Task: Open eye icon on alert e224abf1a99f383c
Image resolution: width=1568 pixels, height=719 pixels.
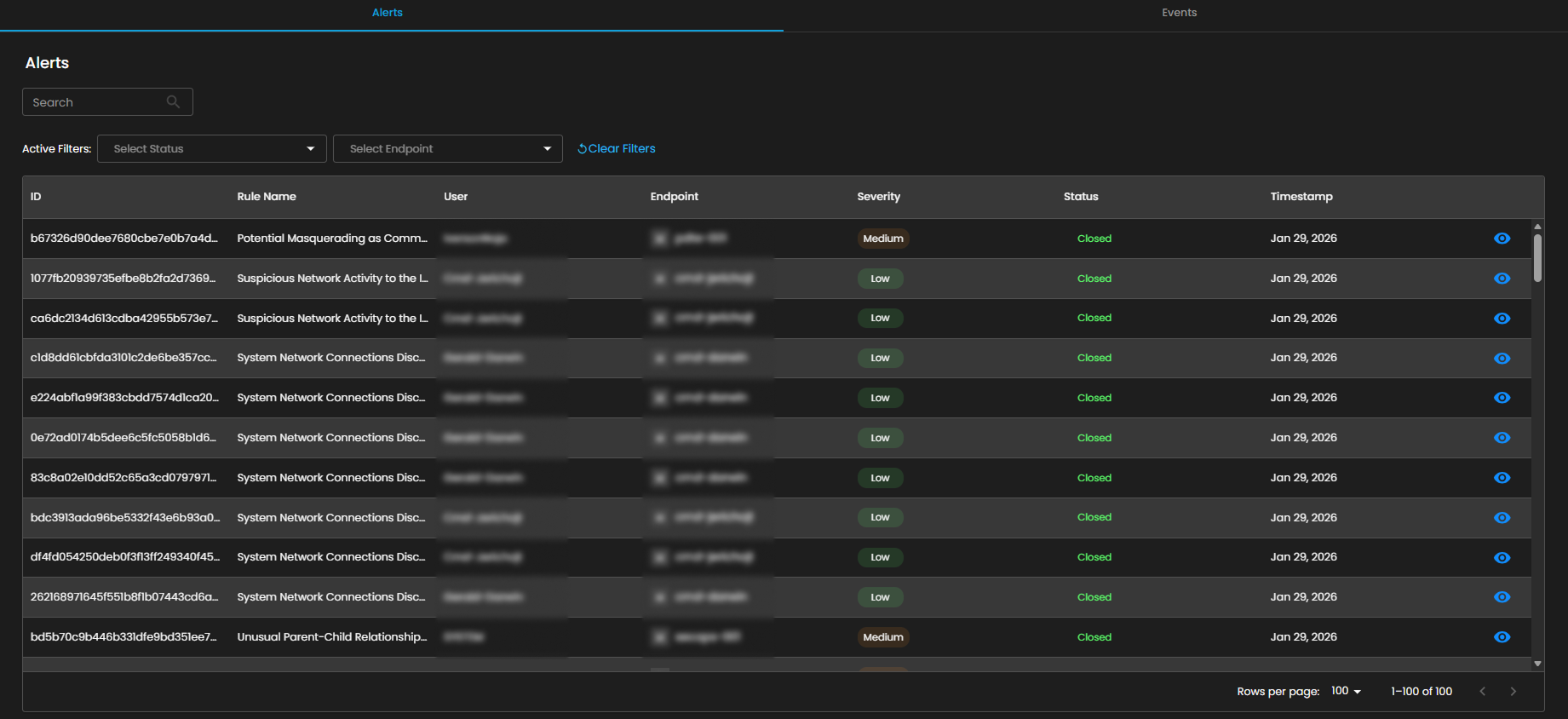Action: [1502, 398]
